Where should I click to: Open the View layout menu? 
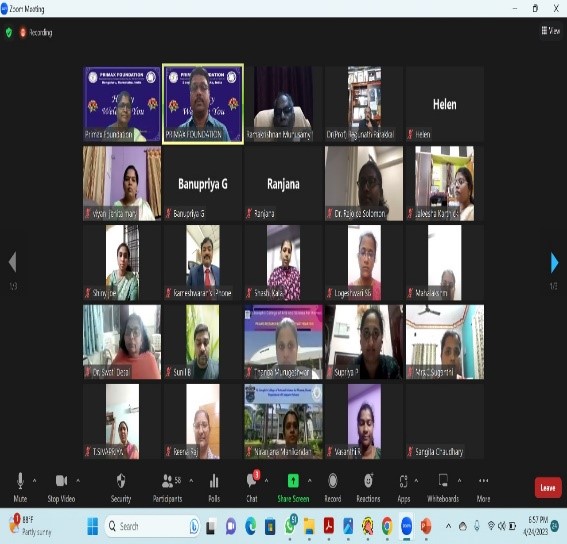[x=550, y=31]
